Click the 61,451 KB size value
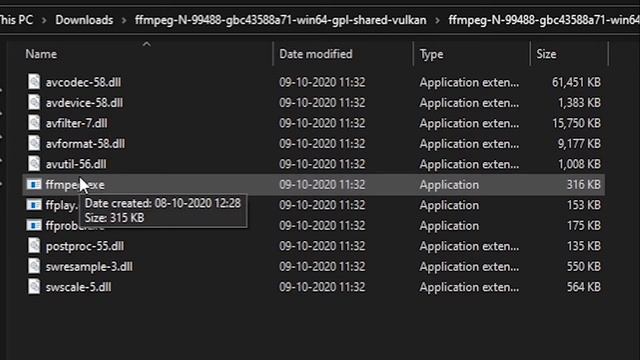640x360 pixels. [576, 82]
